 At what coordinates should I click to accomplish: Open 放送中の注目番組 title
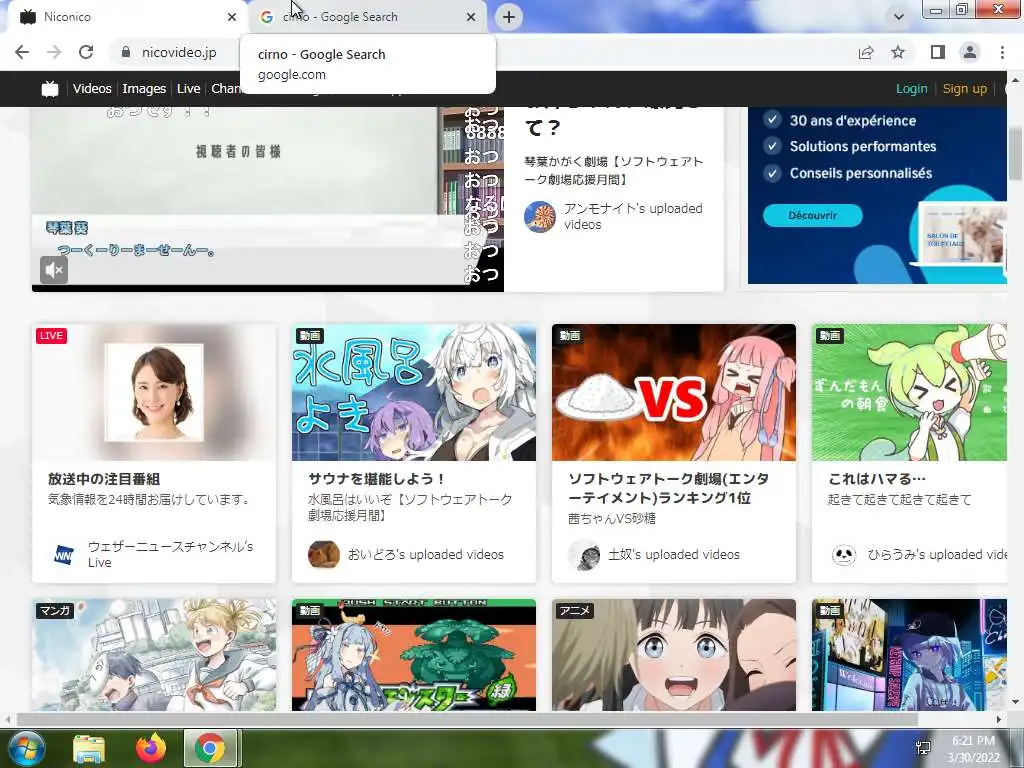click(104, 479)
